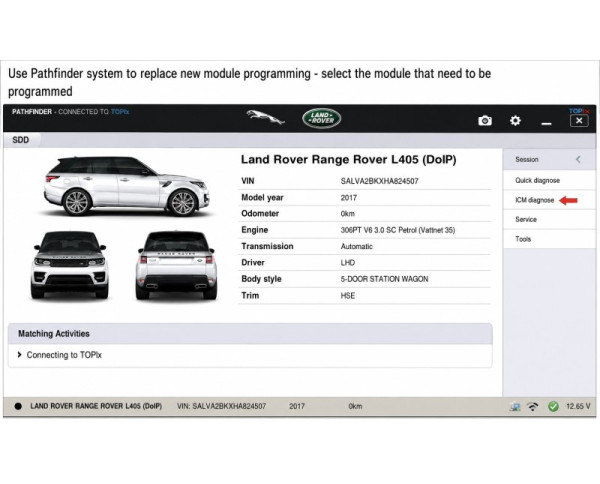600x484 pixels.
Task: Open the Service menu item
Action: 549,220
